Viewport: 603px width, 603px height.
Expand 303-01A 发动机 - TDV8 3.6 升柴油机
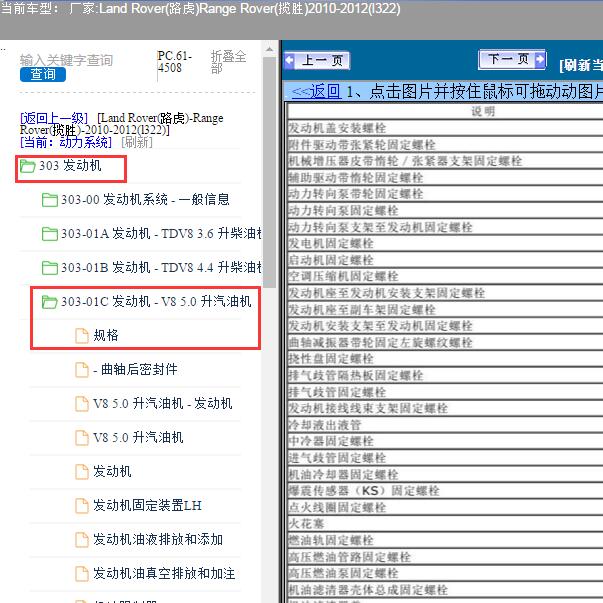point(162,233)
